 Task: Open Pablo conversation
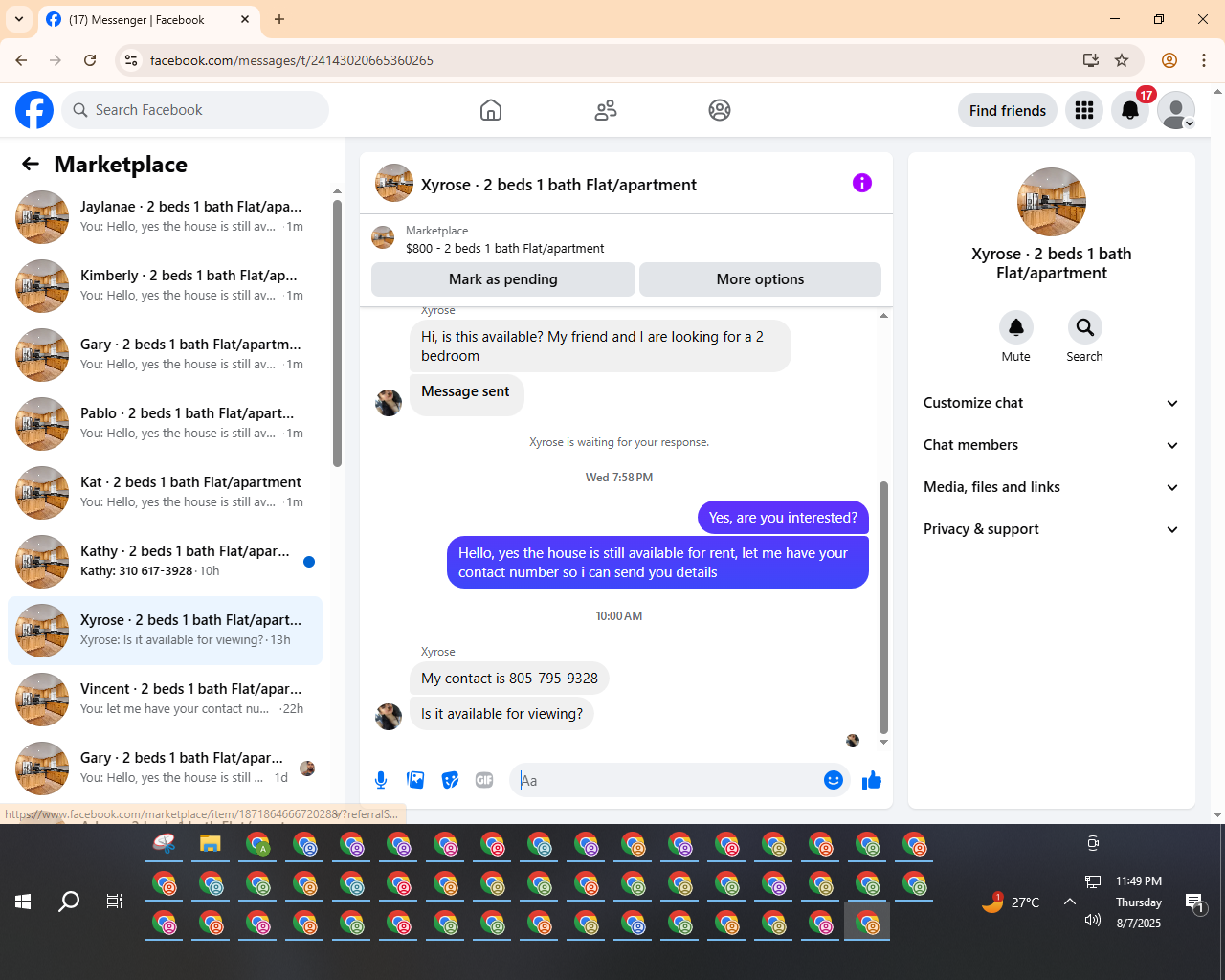click(x=165, y=424)
